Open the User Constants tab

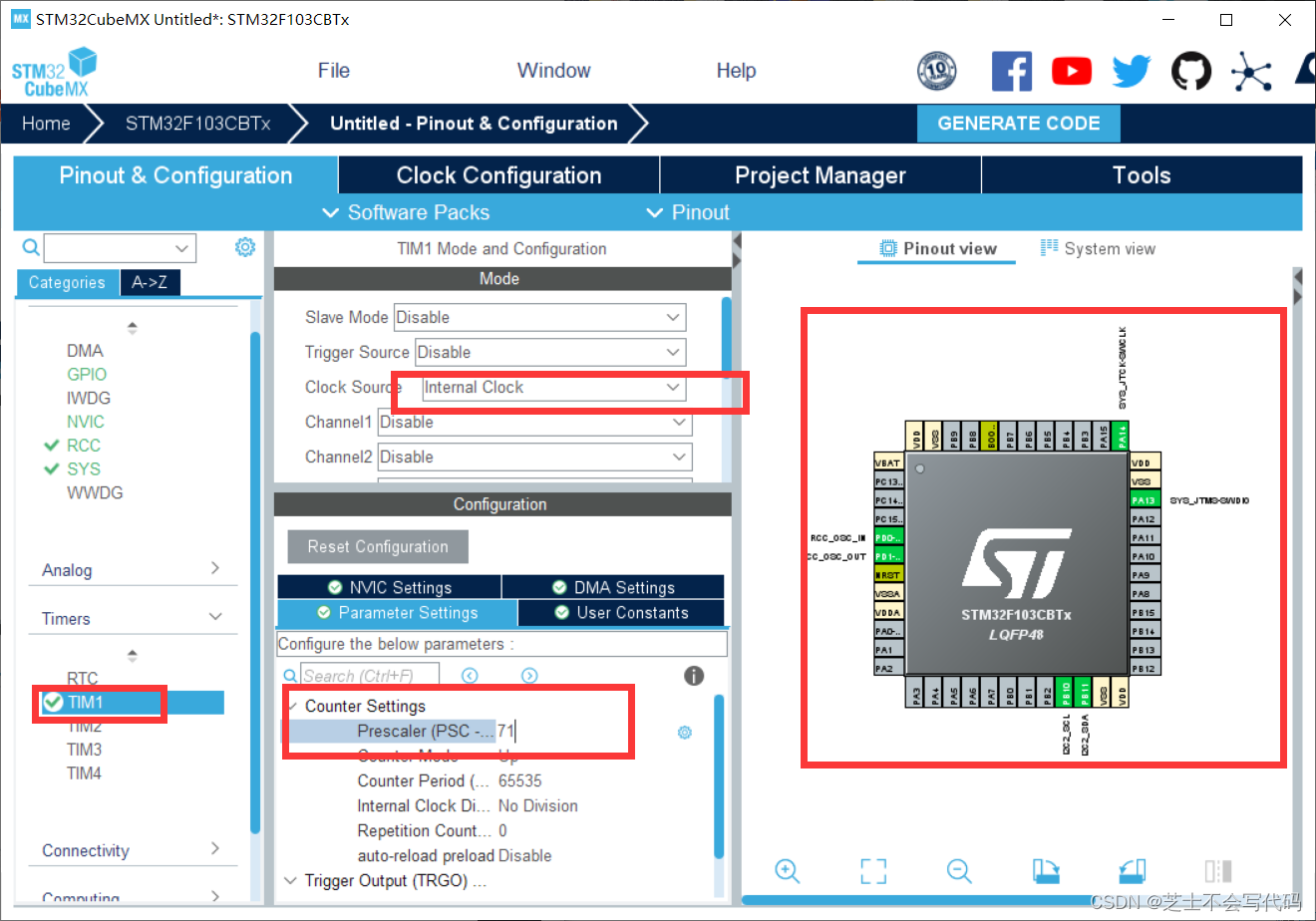click(621, 612)
